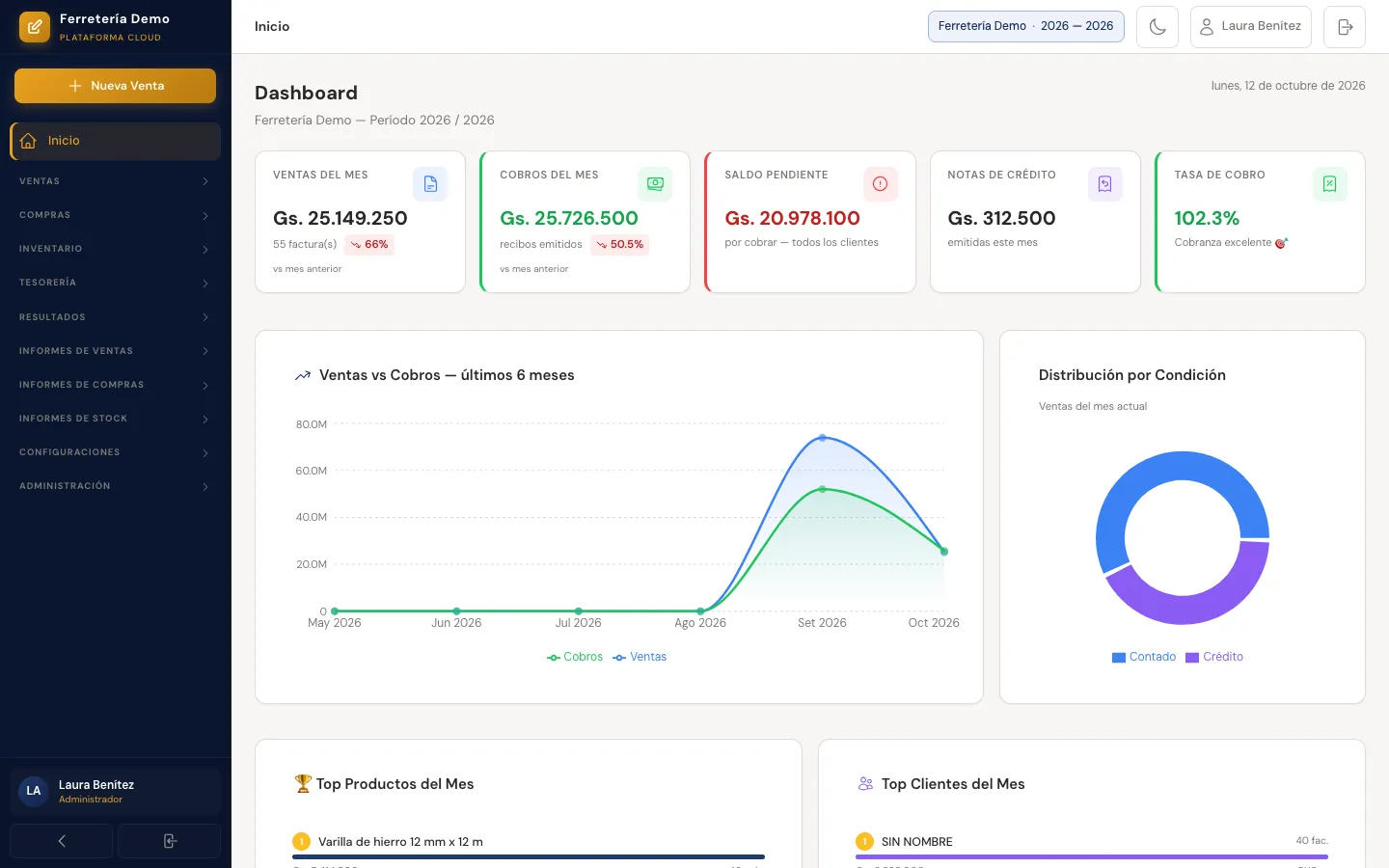Select Inicio in the sidebar
This screenshot has height=868, width=1389.
pos(115,141)
